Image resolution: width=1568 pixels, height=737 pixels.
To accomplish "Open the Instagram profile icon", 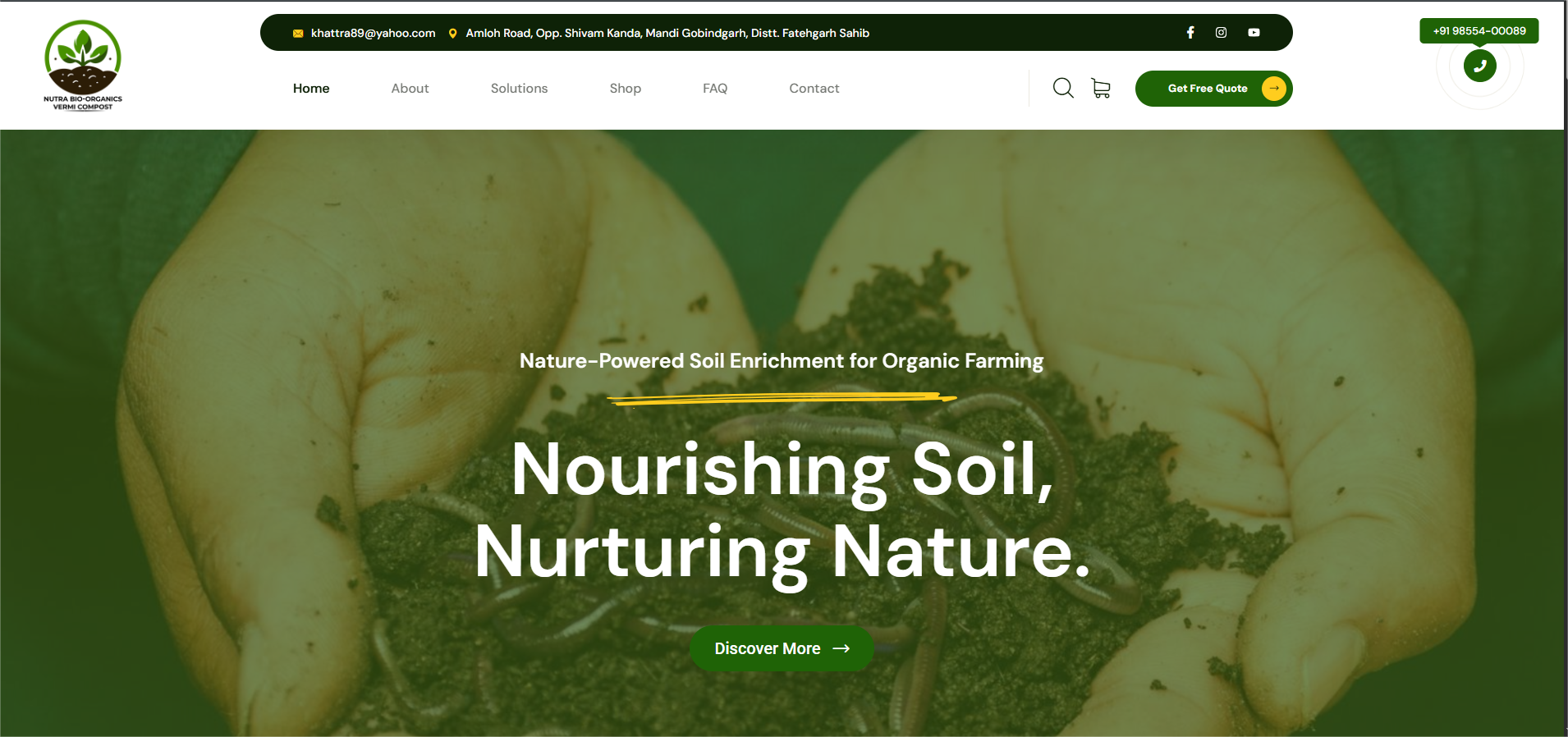I will pyautogui.click(x=1221, y=33).
